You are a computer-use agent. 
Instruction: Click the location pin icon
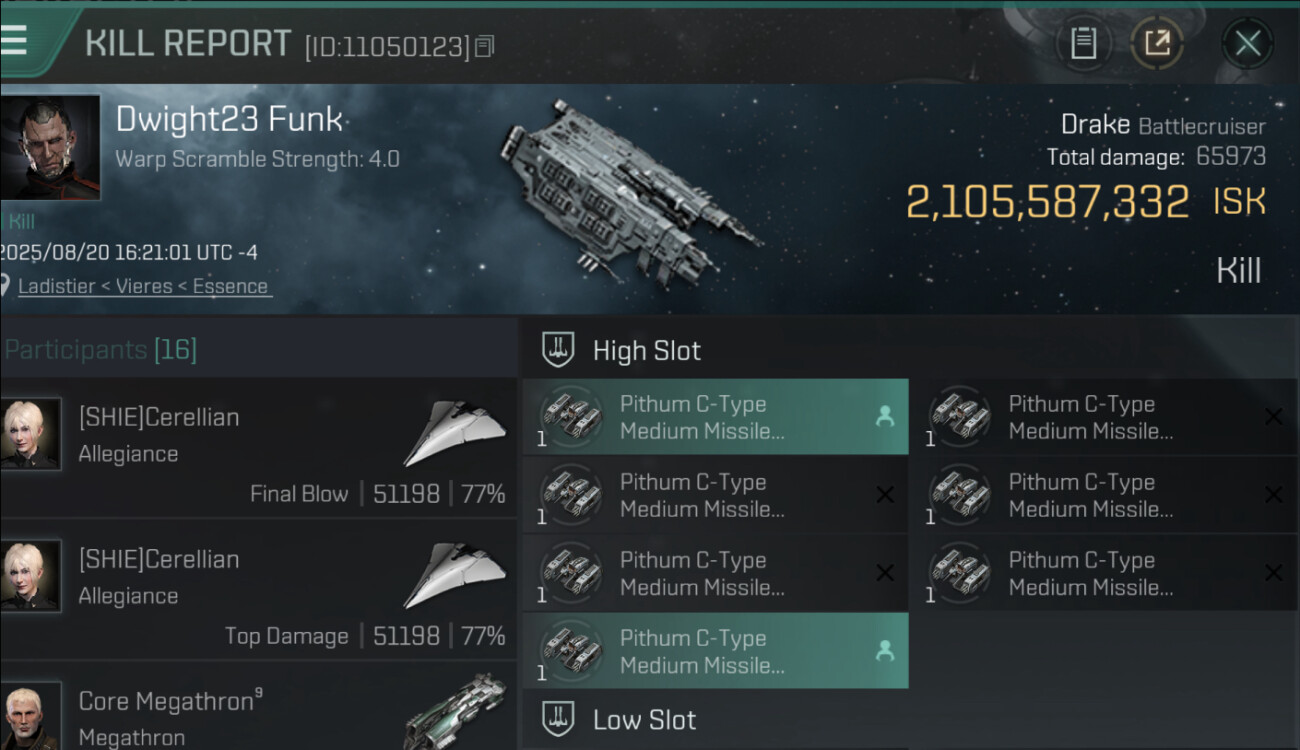coord(7,287)
